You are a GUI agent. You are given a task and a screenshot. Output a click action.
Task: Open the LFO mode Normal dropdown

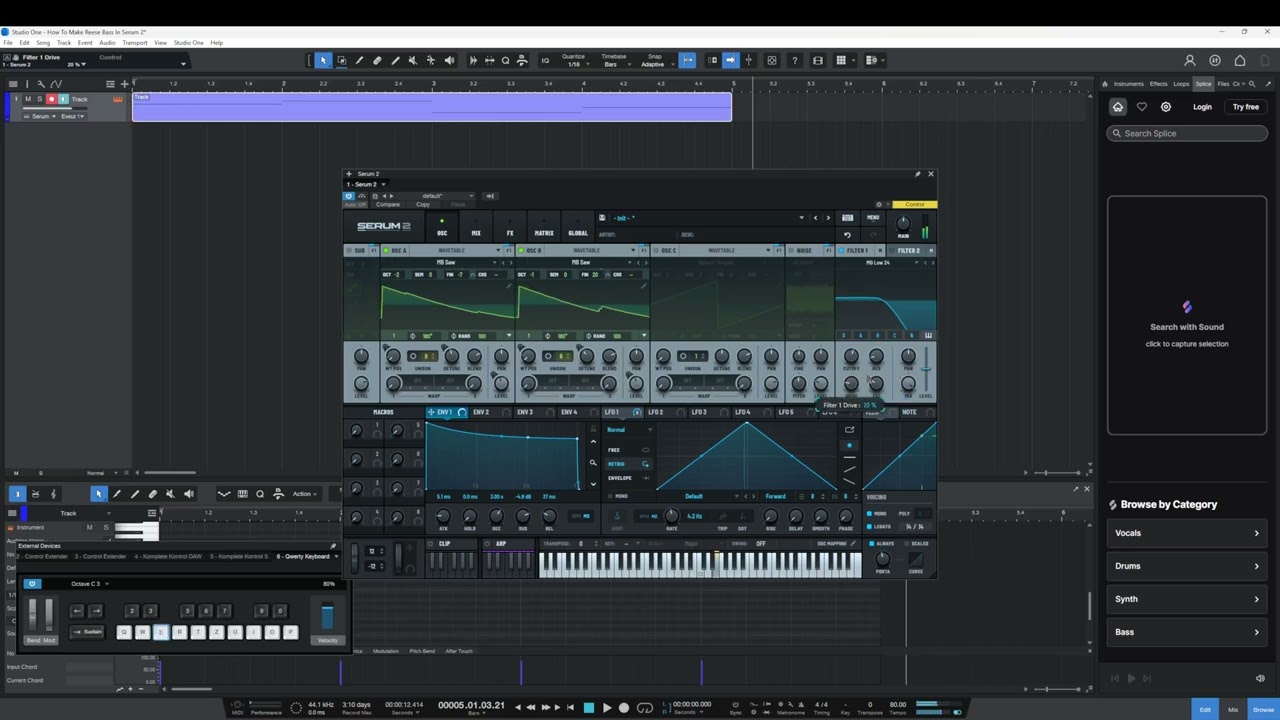pos(628,430)
